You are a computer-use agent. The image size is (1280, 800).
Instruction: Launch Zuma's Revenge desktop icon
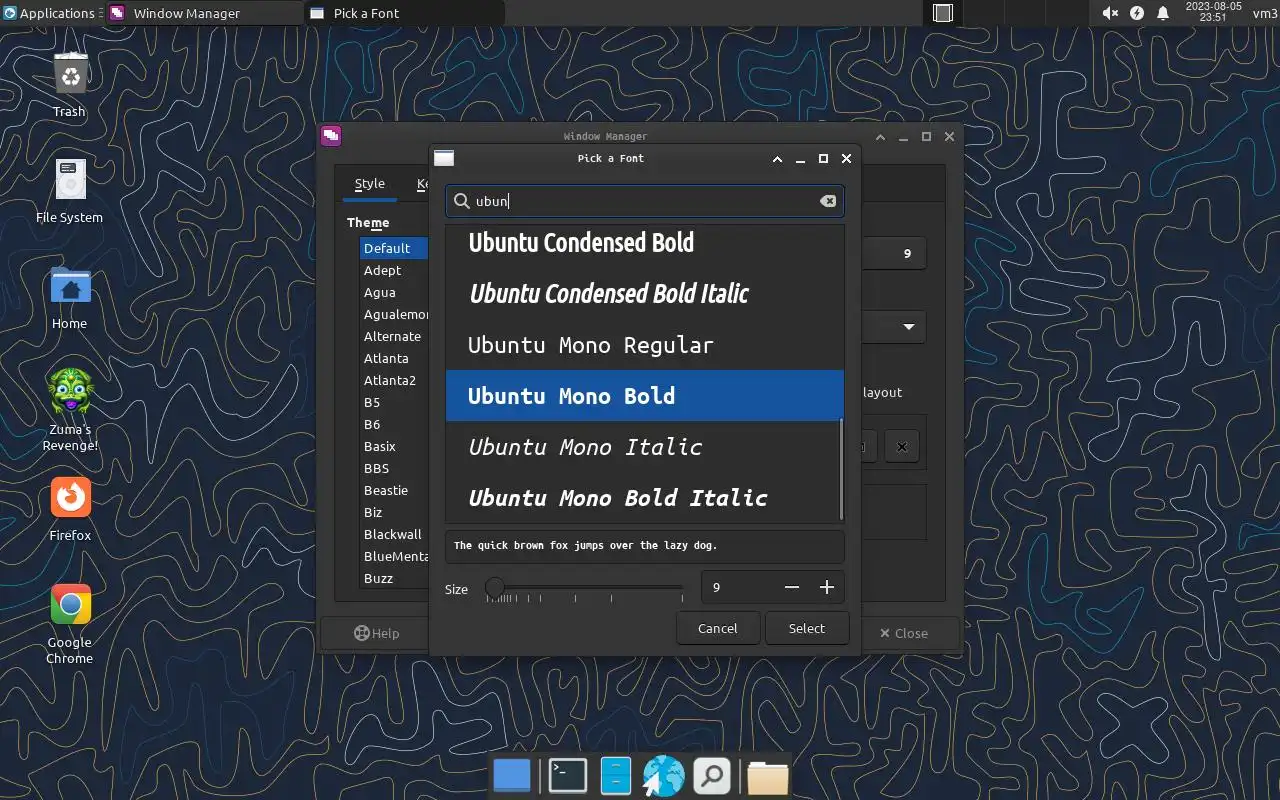pyautogui.click(x=70, y=410)
